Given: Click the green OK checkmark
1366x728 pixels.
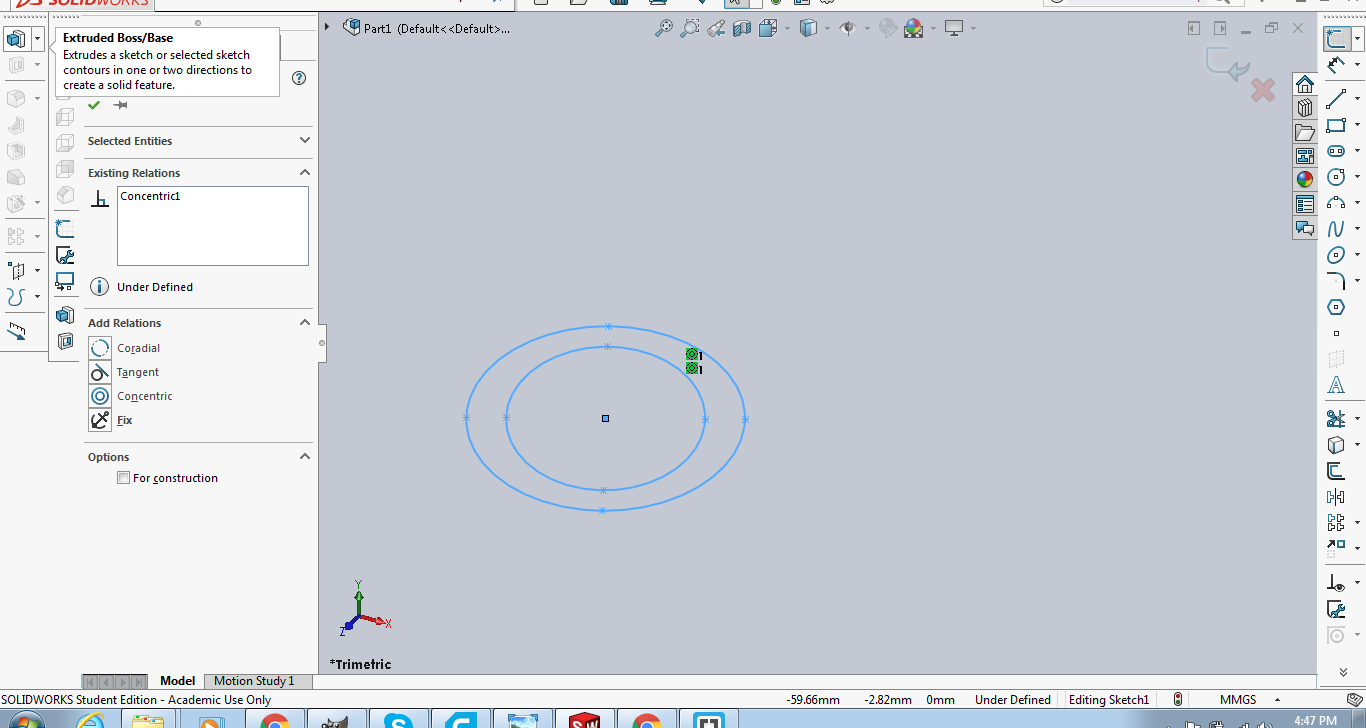Looking at the screenshot, I should point(94,105).
